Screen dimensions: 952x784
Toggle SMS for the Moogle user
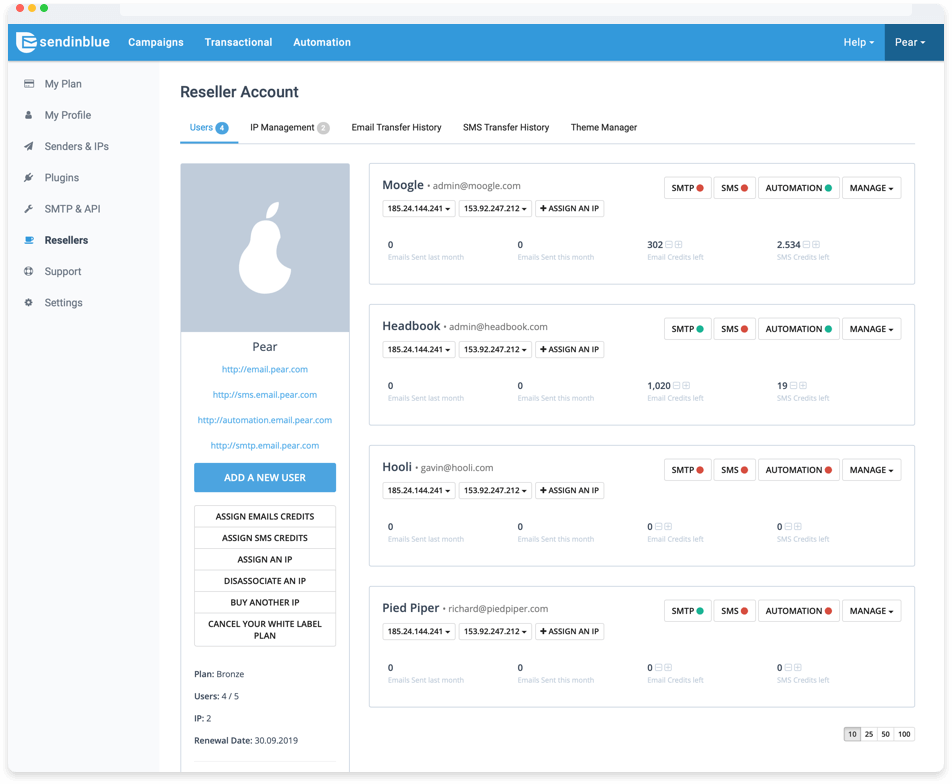[735, 188]
